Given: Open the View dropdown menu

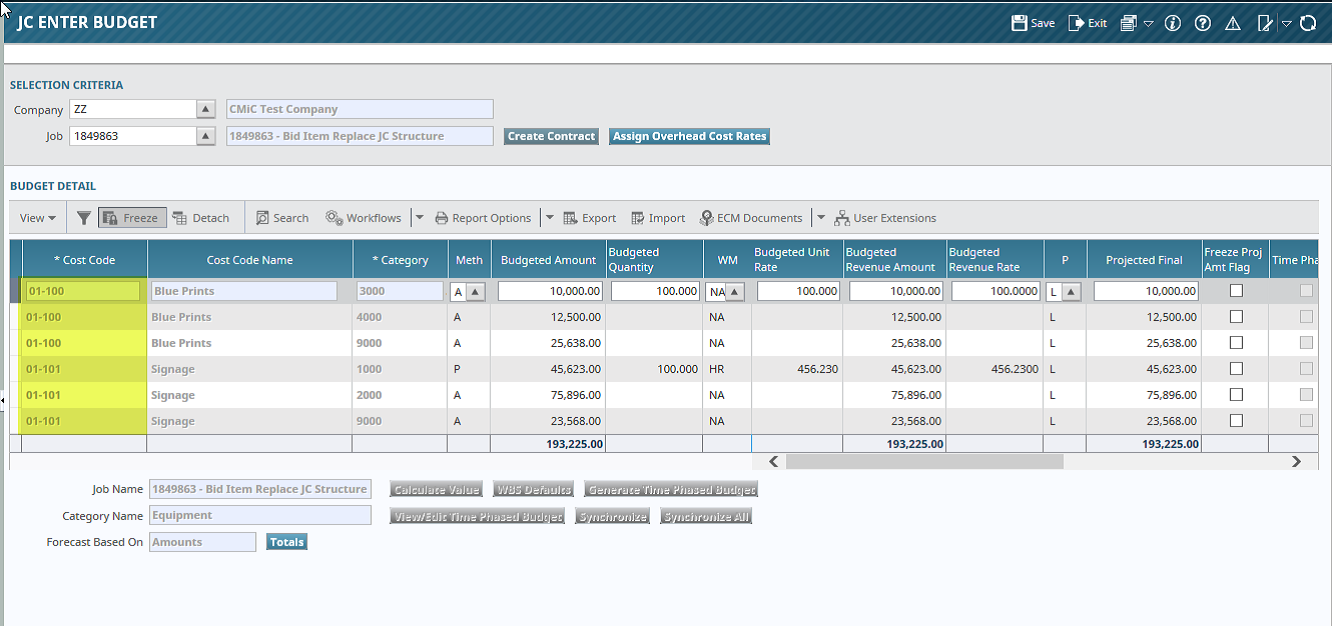Looking at the screenshot, I should pos(36,217).
